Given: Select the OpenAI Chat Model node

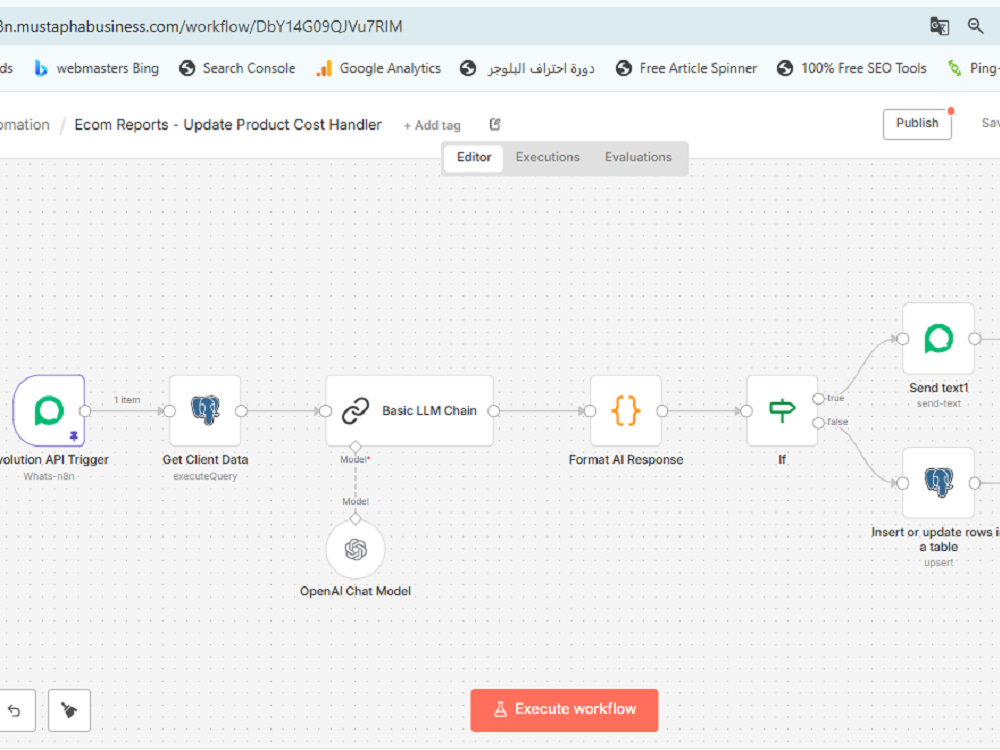Looking at the screenshot, I should [355, 549].
